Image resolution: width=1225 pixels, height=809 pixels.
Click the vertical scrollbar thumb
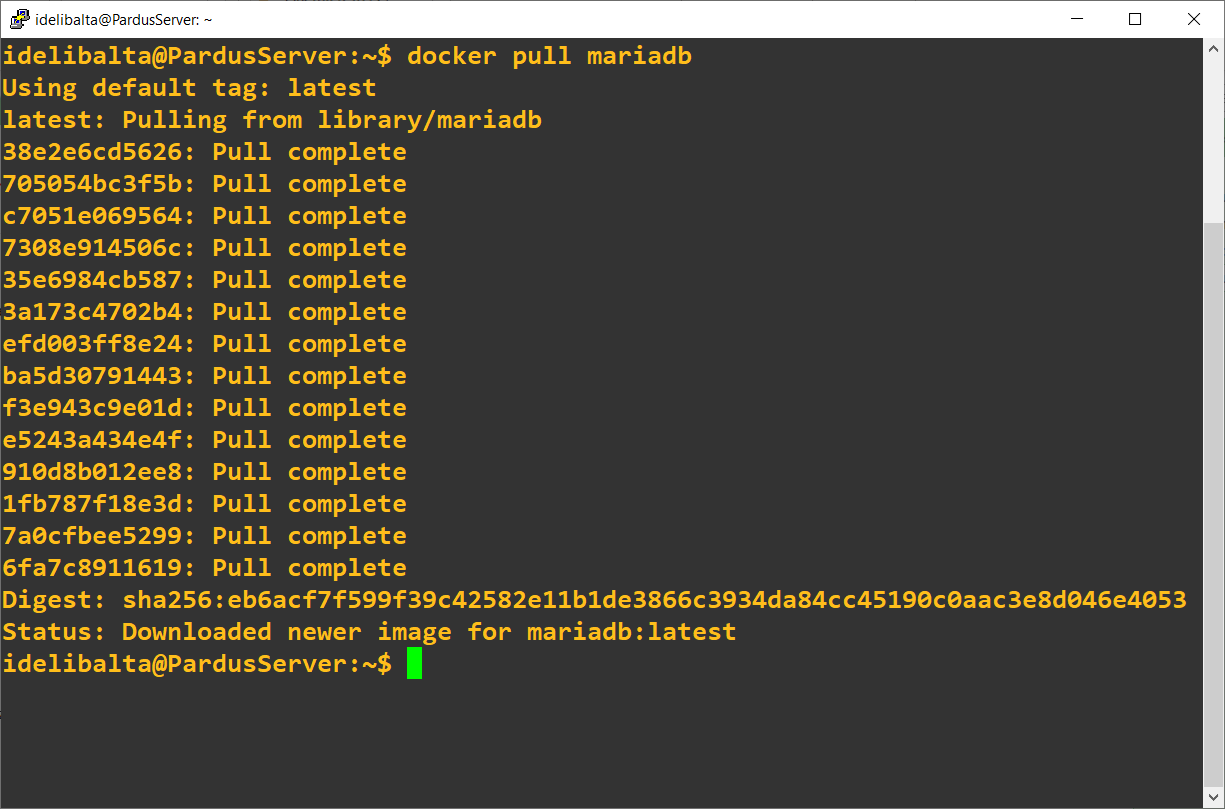point(1214,500)
